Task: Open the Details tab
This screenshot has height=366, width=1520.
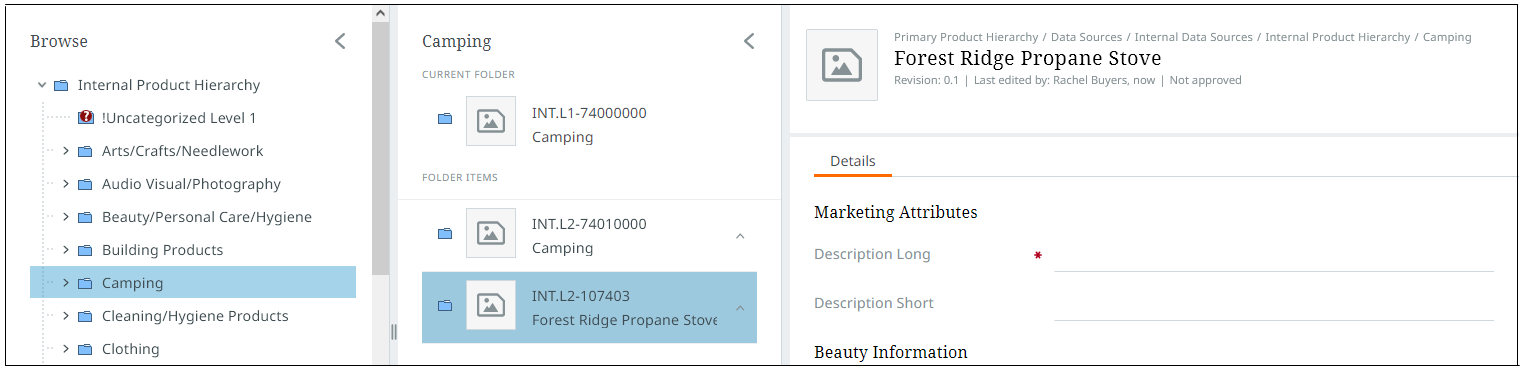Action: tap(853, 161)
